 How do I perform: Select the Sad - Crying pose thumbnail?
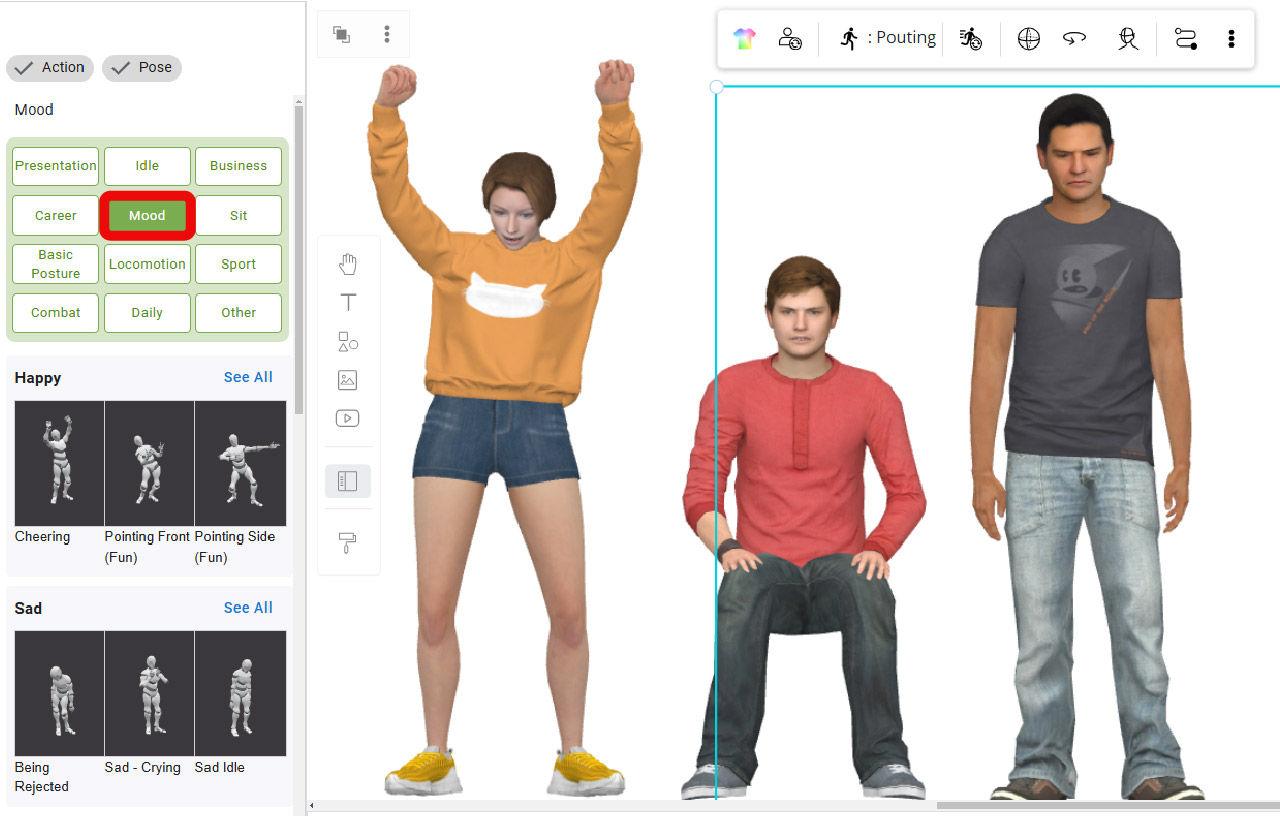(149, 692)
